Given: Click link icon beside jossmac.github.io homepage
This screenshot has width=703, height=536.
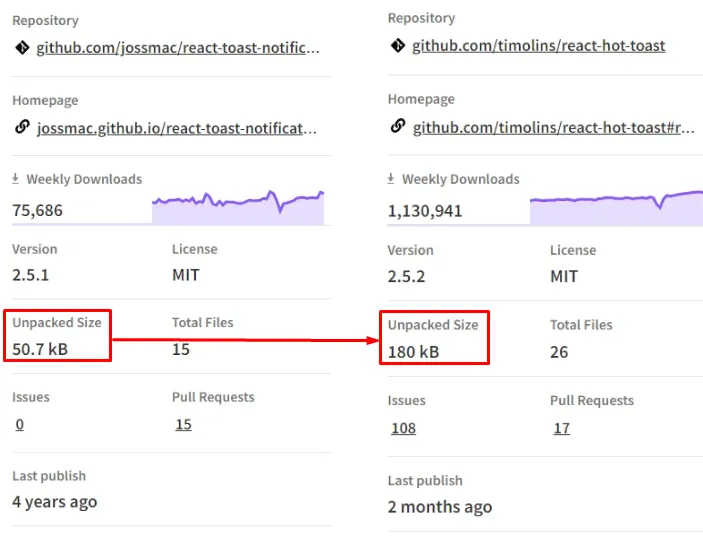Looking at the screenshot, I should (x=22, y=127).
